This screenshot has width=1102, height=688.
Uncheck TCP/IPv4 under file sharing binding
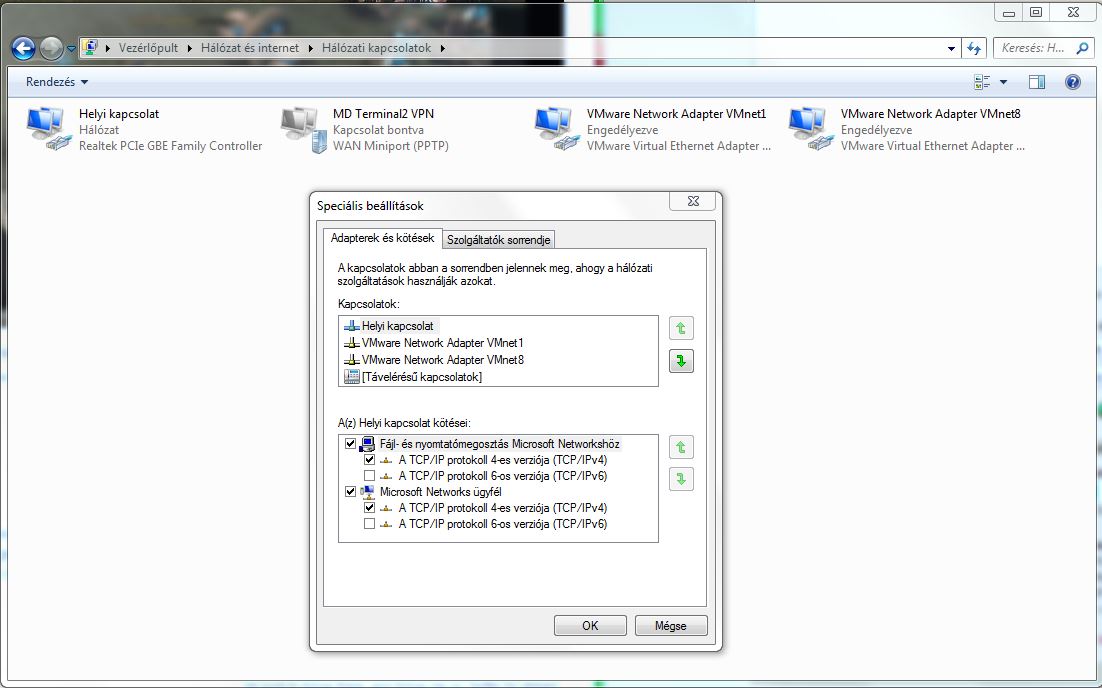[x=369, y=460]
